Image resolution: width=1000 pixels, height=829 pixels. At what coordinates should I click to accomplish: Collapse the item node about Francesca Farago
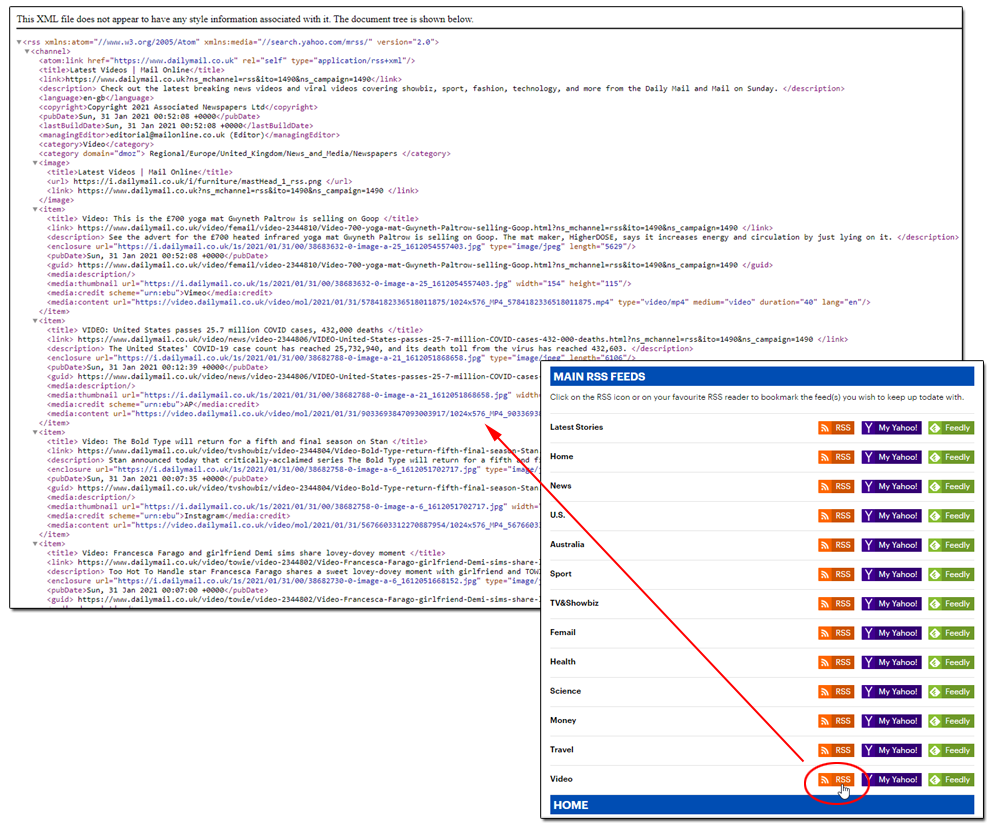[x=35, y=544]
